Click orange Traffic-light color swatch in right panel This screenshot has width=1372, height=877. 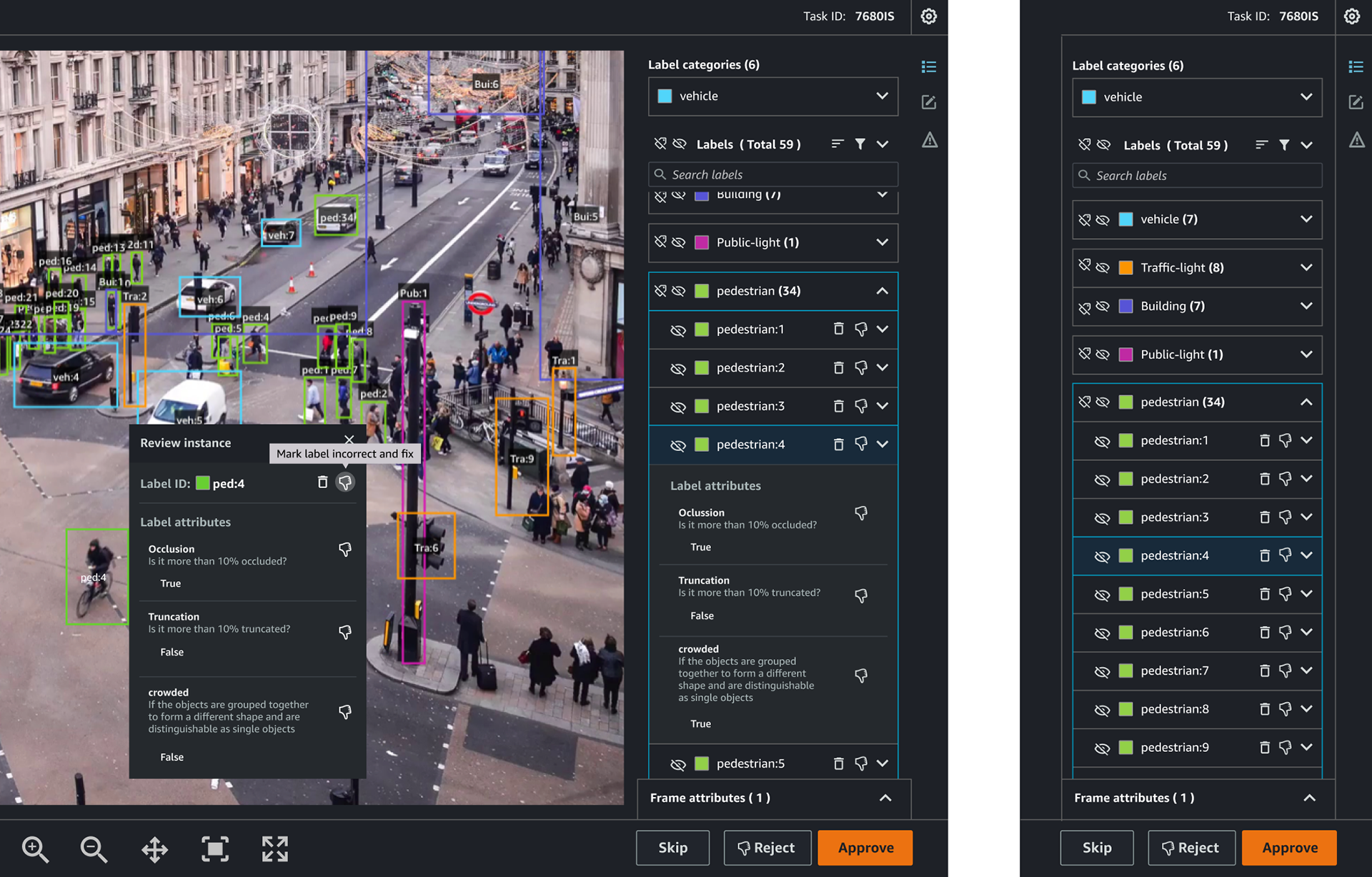1125,267
